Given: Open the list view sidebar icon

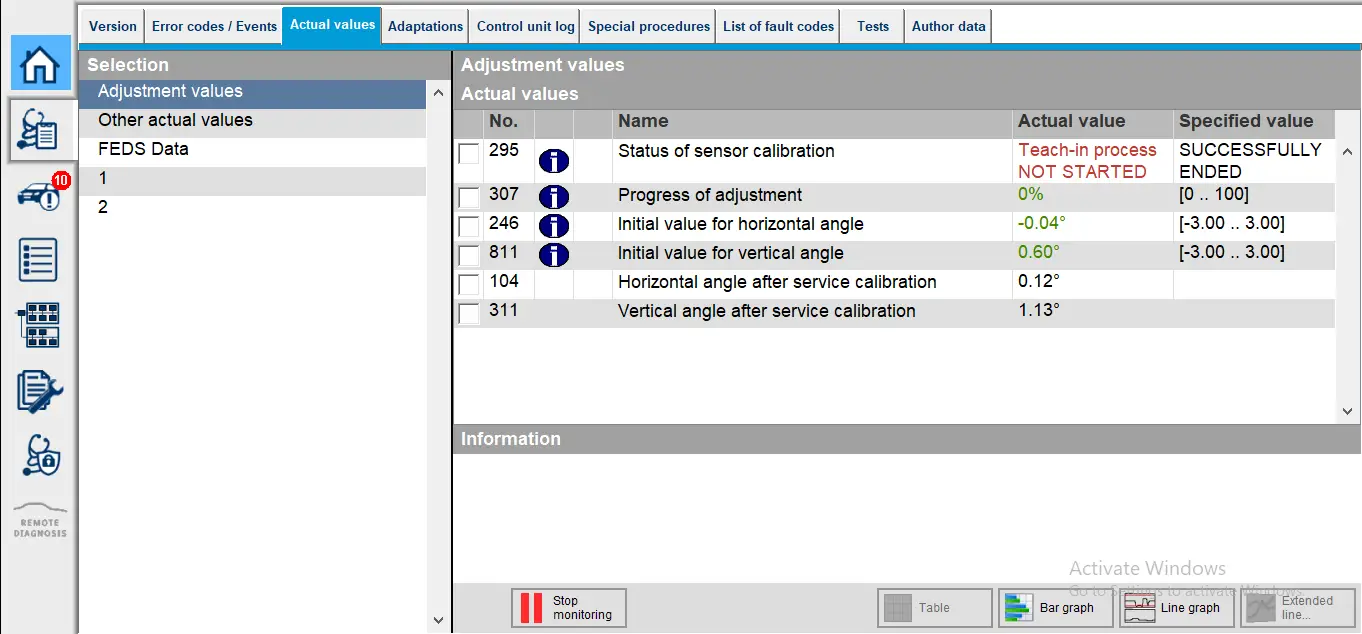Looking at the screenshot, I should (39, 259).
